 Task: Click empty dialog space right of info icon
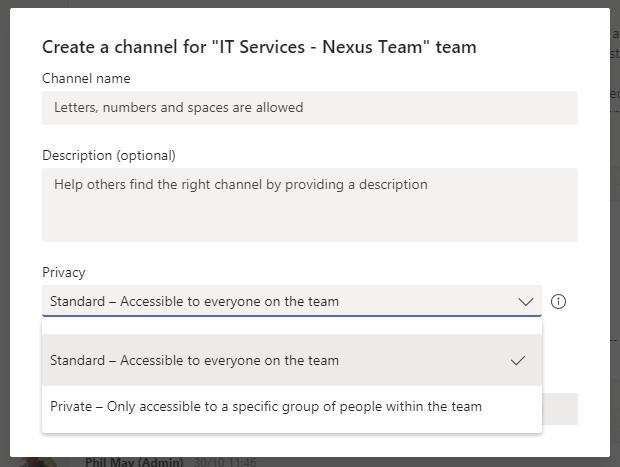click(590, 302)
